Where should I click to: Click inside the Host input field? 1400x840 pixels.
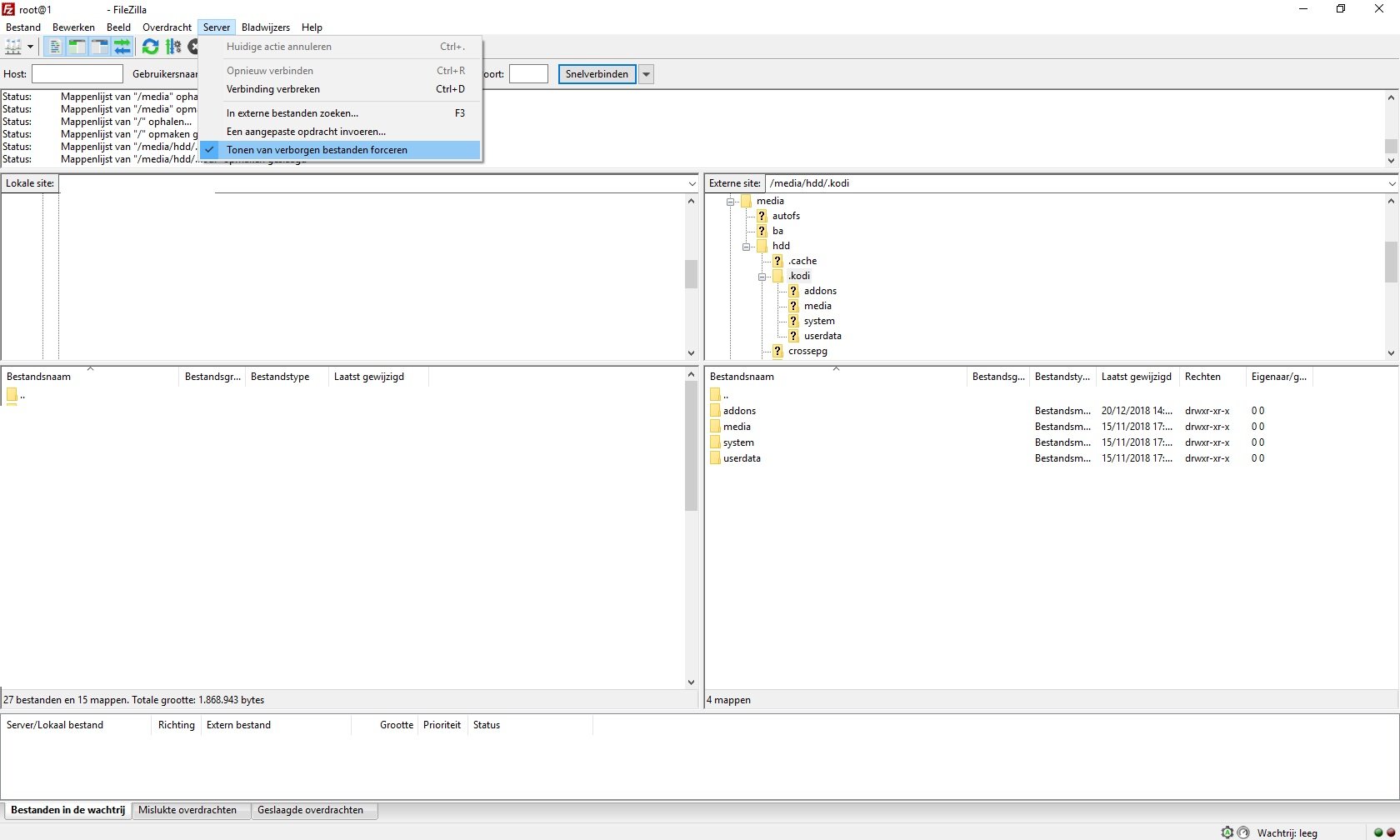[x=77, y=74]
